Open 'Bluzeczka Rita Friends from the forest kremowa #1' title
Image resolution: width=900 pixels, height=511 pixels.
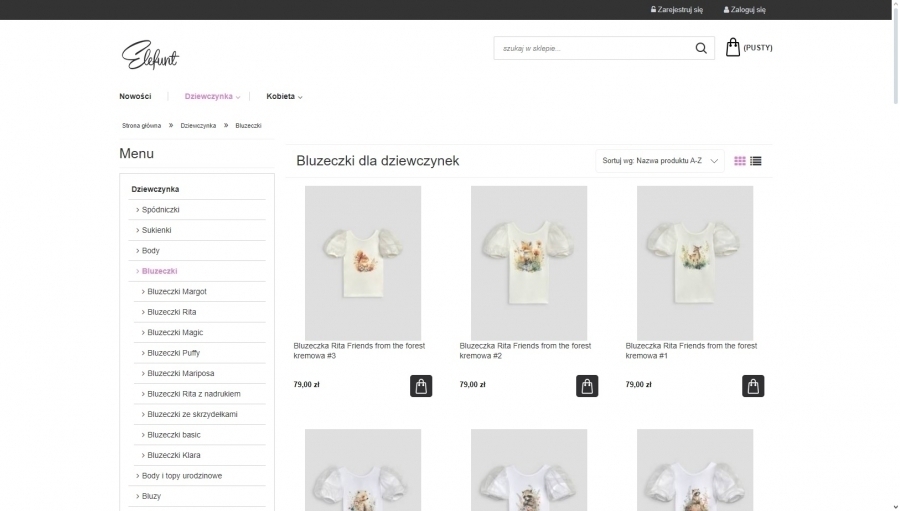(691, 351)
